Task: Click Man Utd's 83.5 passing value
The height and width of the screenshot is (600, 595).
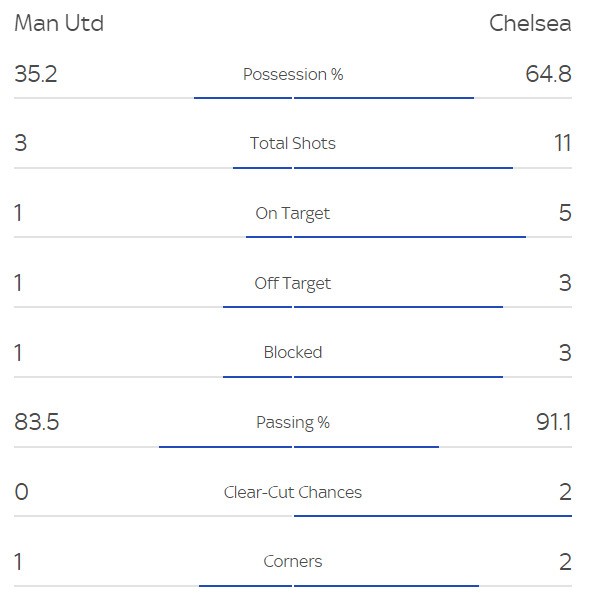Action: coord(37,422)
